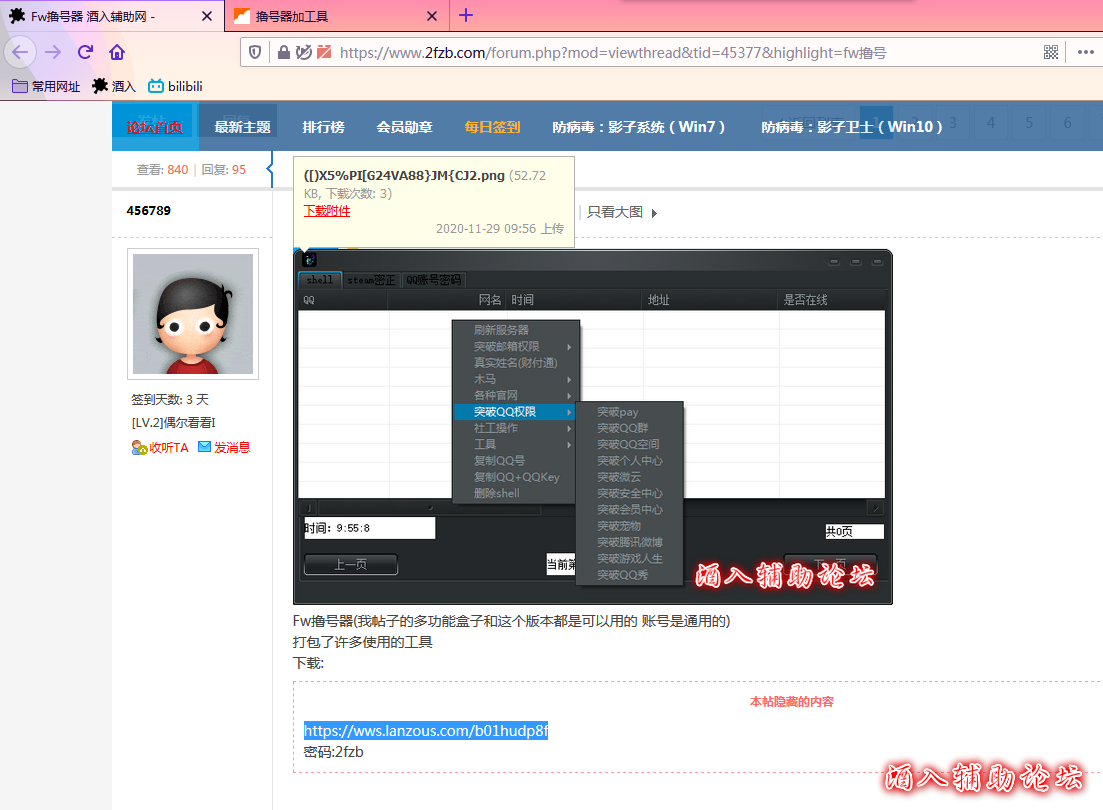Viewport: 1103px width, 810px height.
Task: Switch to the 撸号器加工具 tab
Action: (337, 16)
